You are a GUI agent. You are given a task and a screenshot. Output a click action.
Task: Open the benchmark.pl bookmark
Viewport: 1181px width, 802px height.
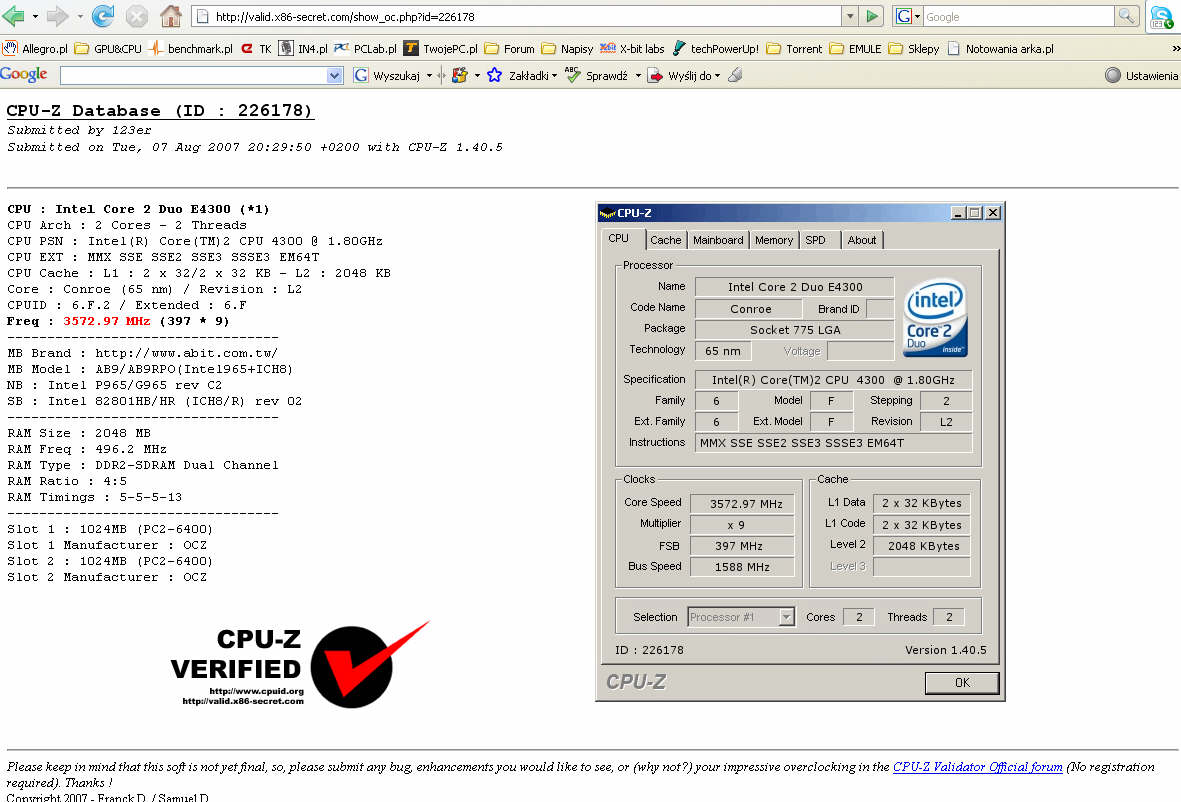(x=191, y=48)
